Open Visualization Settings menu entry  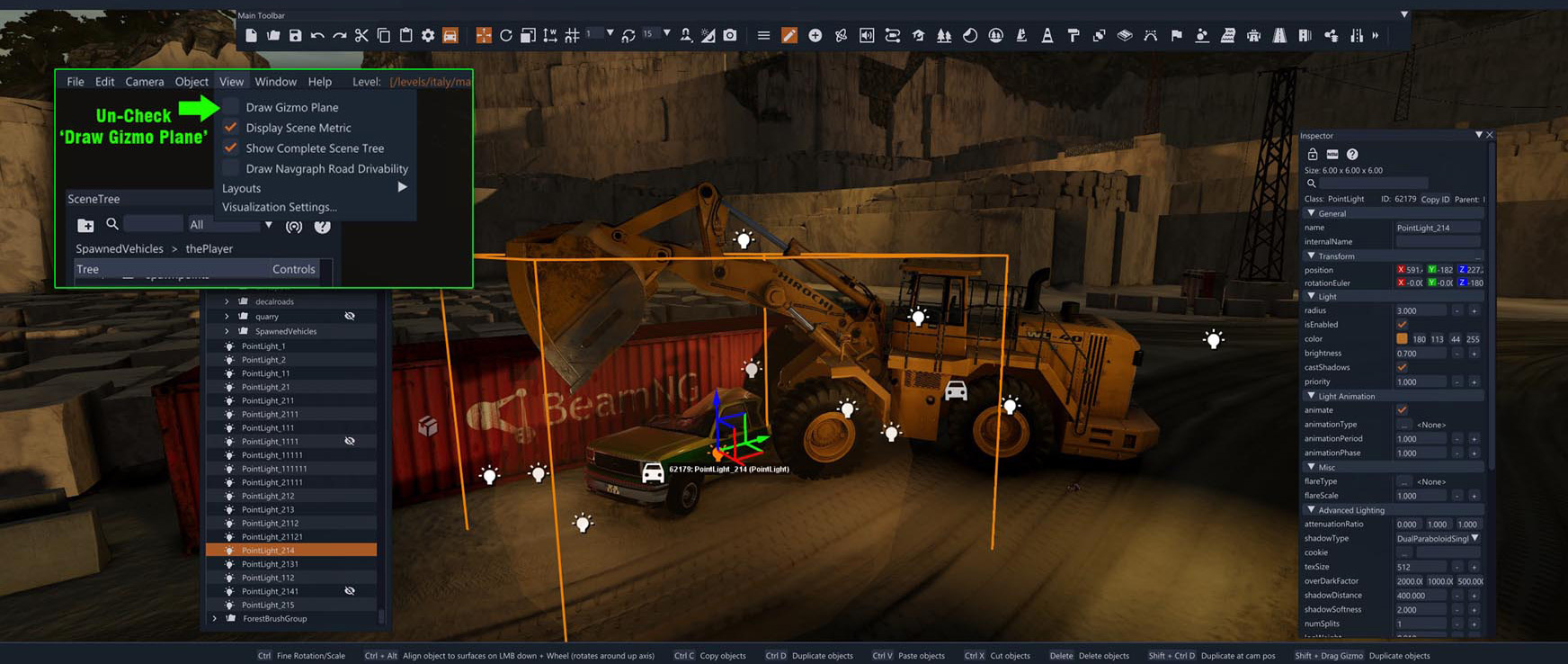click(279, 207)
